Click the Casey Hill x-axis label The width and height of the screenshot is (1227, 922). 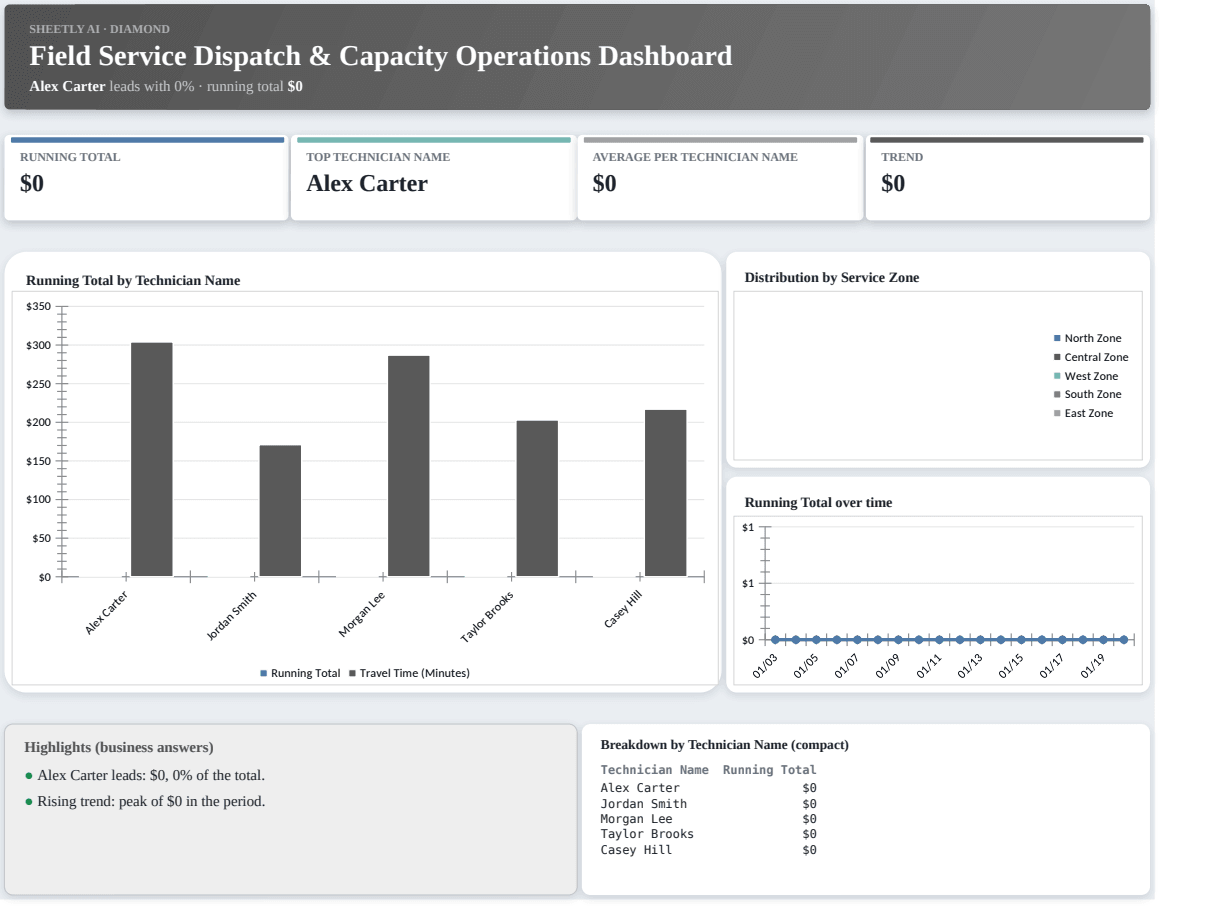[622, 610]
